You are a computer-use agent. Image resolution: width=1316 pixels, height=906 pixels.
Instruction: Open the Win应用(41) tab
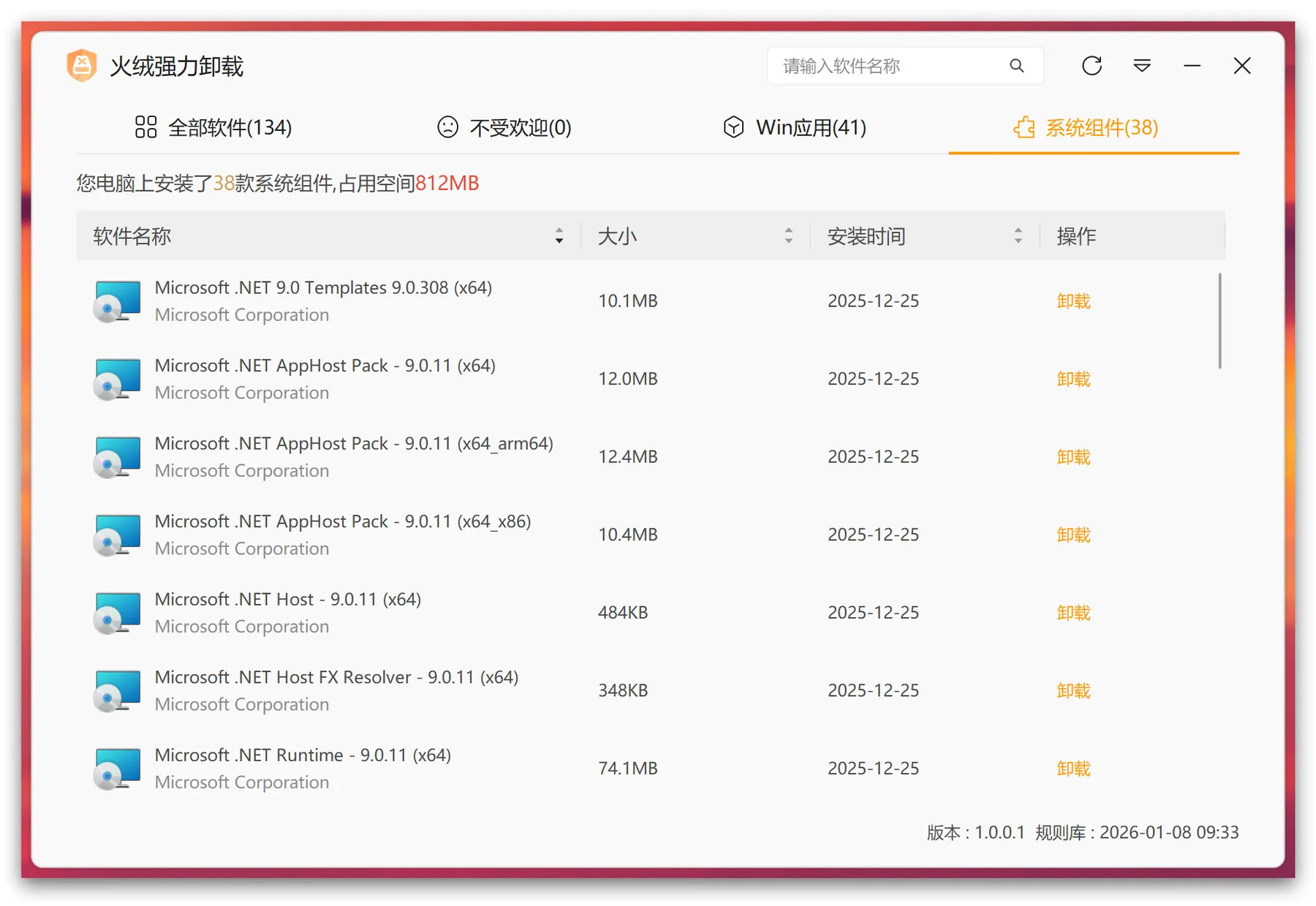click(795, 127)
